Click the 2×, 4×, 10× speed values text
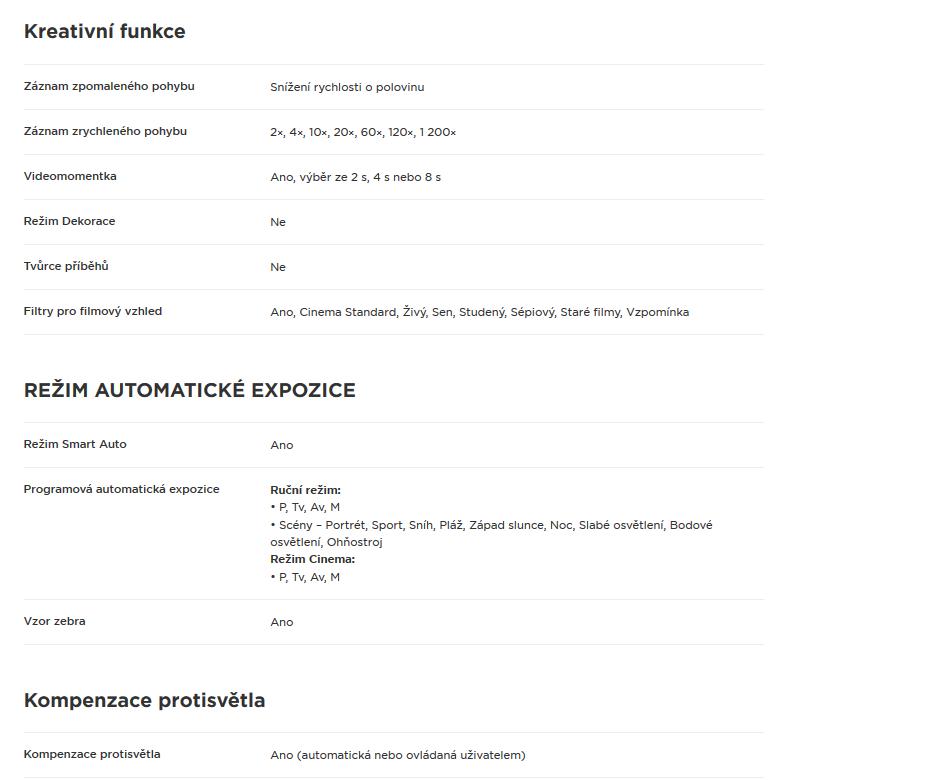Viewport: 950px width, 780px height. pyautogui.click(x=363, y=132)
